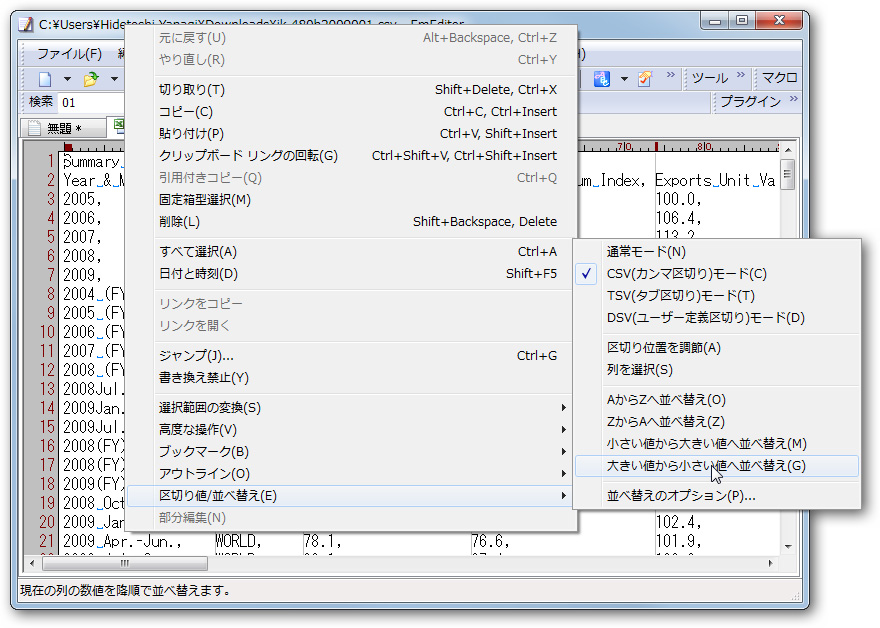Click the 76.6 value in row 21
The width and height of the screenshot is (880, 628).
click(x=491, y=541)
